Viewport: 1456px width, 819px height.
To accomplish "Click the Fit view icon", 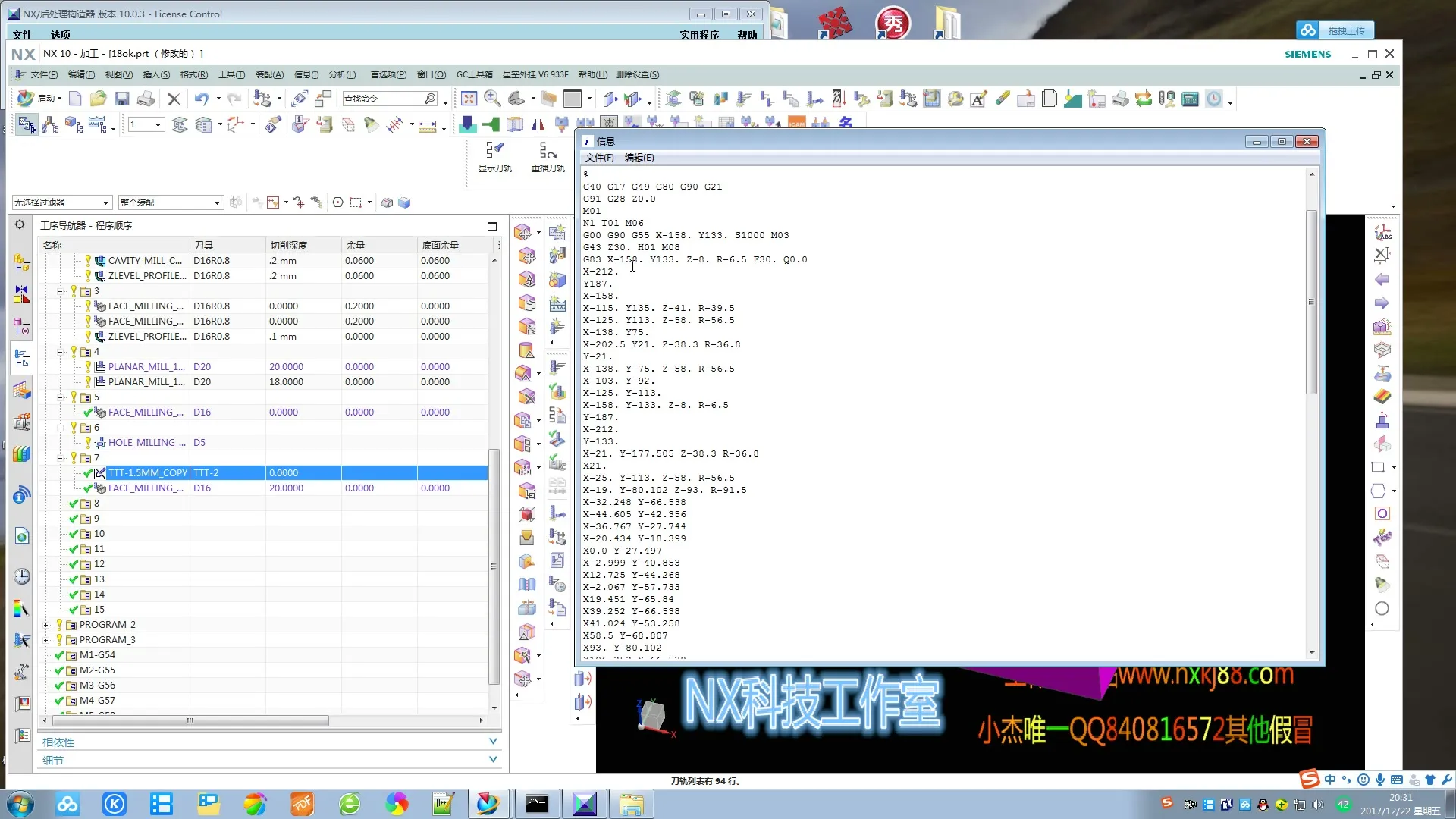I will click(469, 99).
